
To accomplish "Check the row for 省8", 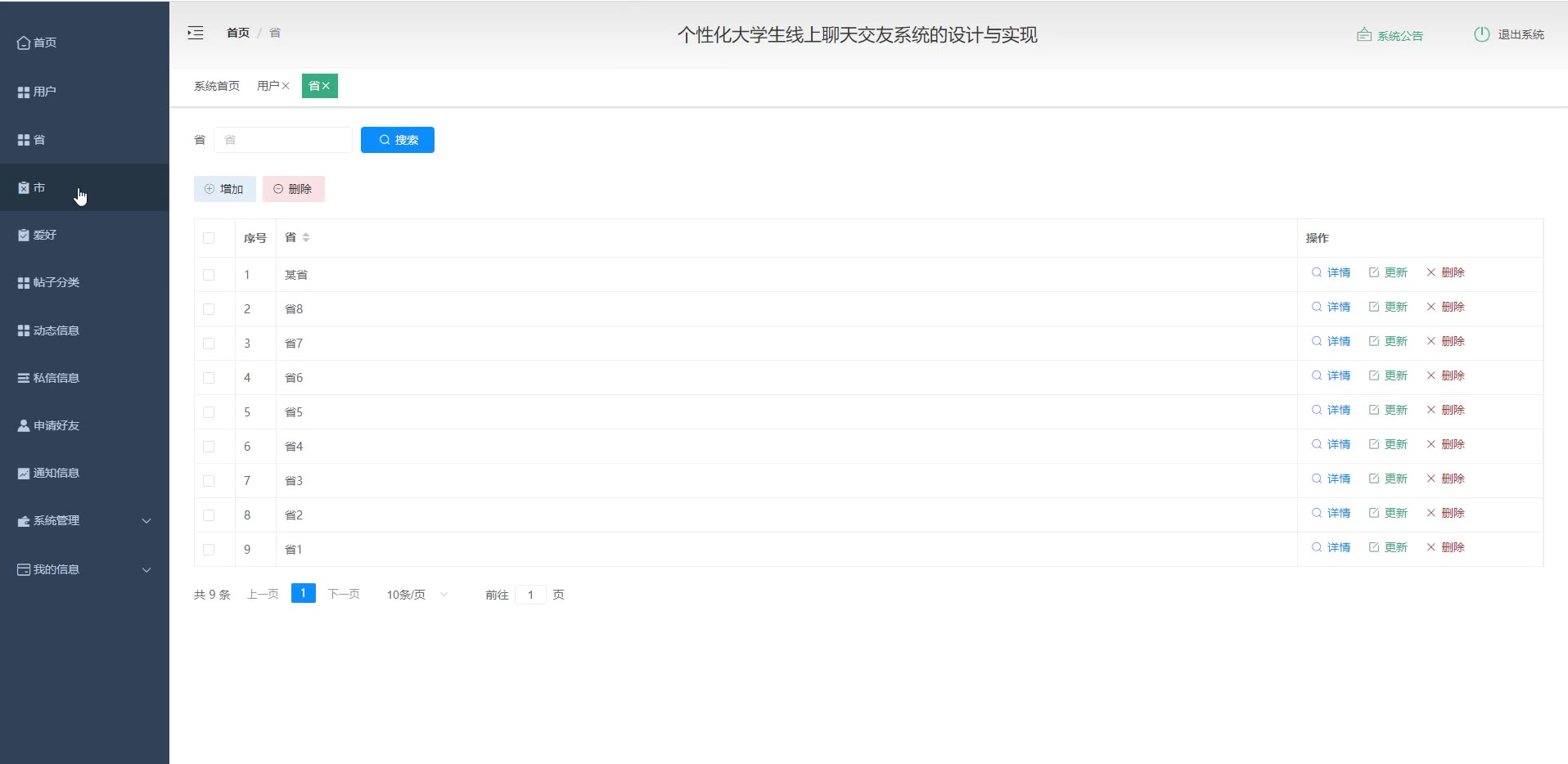I will click(209, 309).
